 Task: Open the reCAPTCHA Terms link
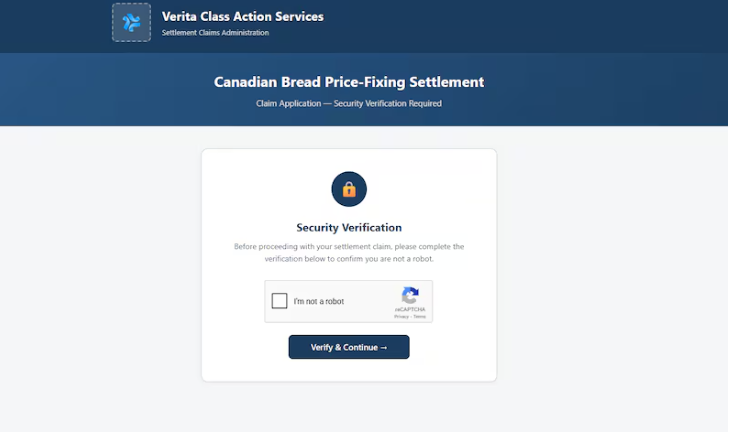point(419,316)
